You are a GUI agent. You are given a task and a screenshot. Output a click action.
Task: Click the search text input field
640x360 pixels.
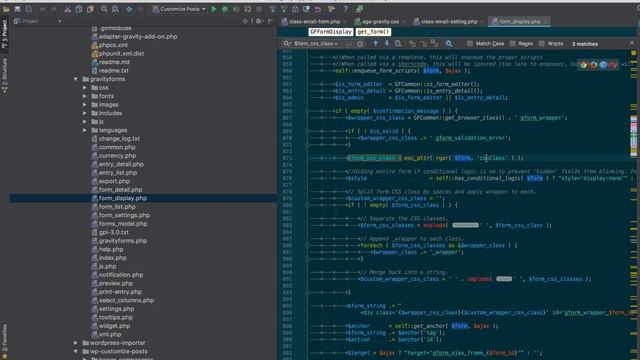point(321,44)
